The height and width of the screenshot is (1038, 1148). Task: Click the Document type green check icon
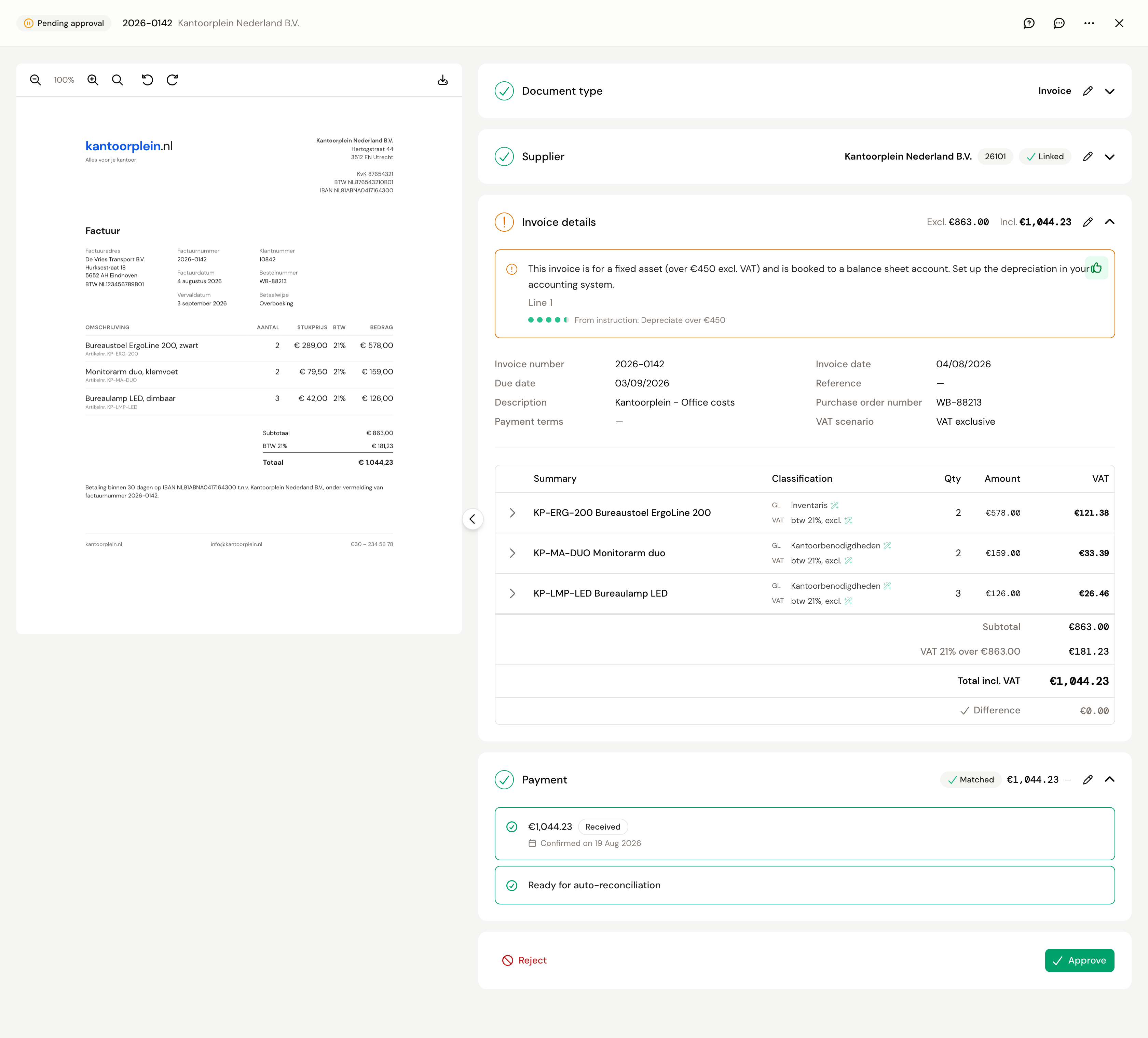tap(504, 91)
